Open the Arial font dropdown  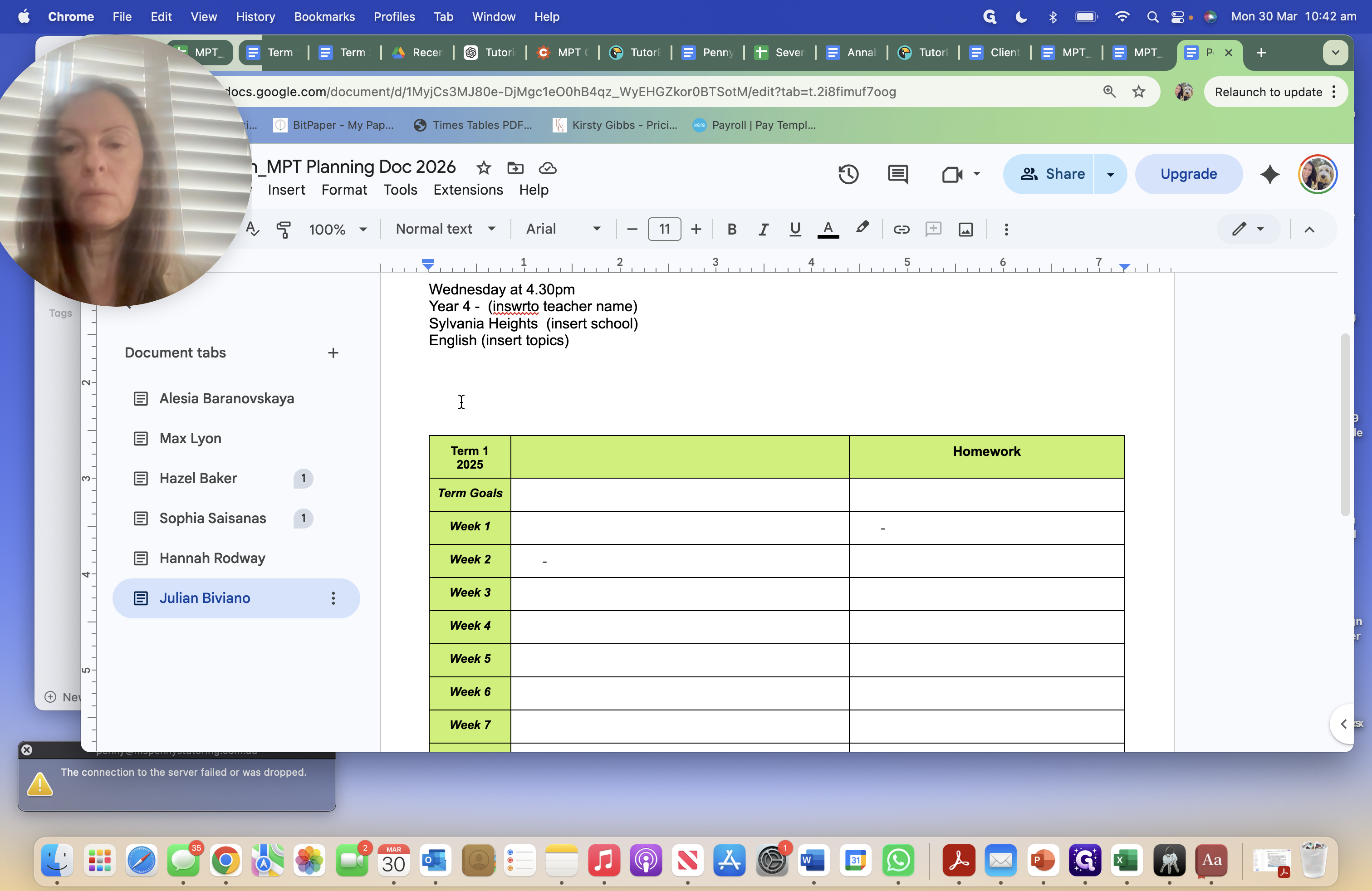pyautogui.click(x=563, y=230)
